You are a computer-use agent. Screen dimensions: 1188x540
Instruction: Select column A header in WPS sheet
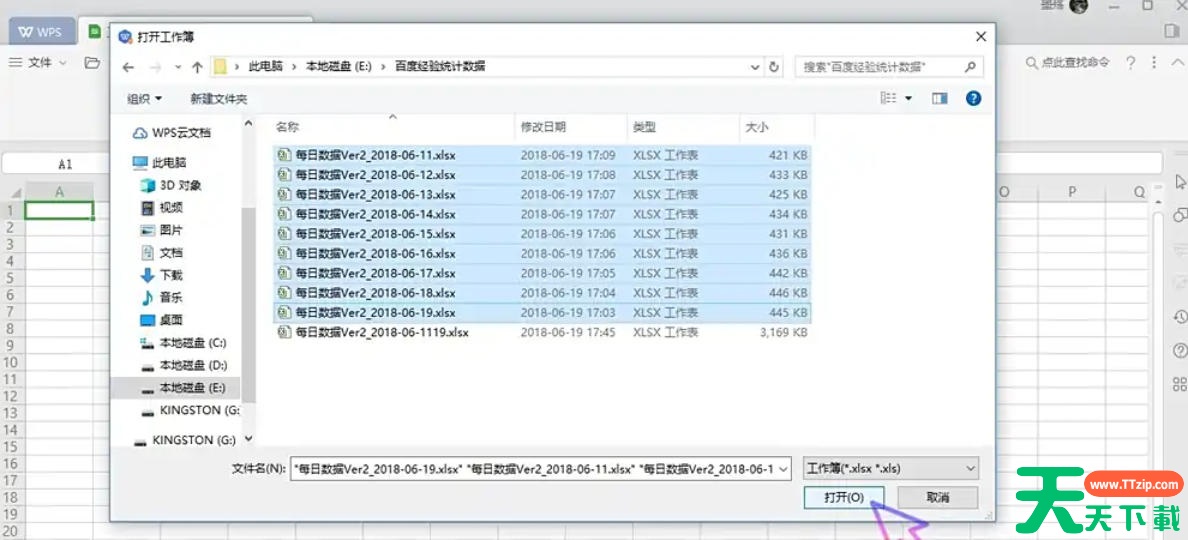(x=59, y=192)
